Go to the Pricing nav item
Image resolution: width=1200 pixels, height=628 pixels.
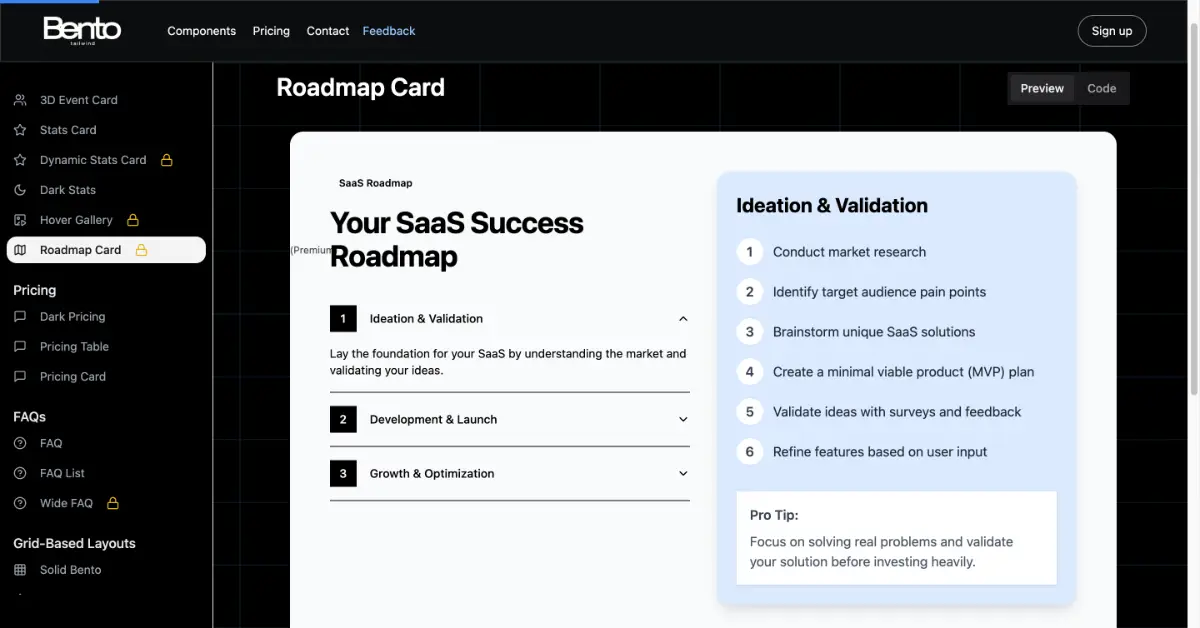(271, 31)
